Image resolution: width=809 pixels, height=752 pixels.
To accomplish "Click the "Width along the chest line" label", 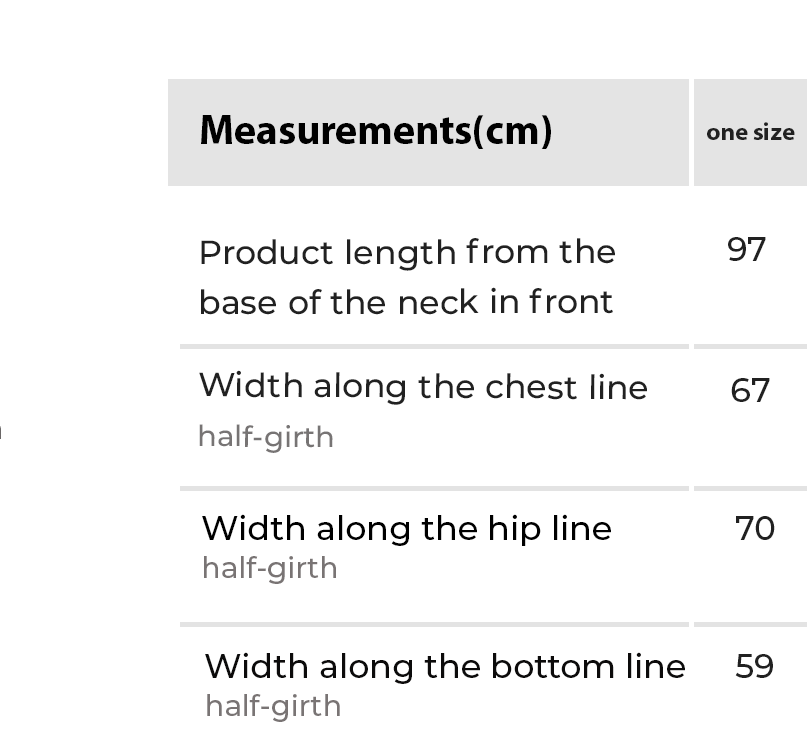I will (x=423, y=387).
